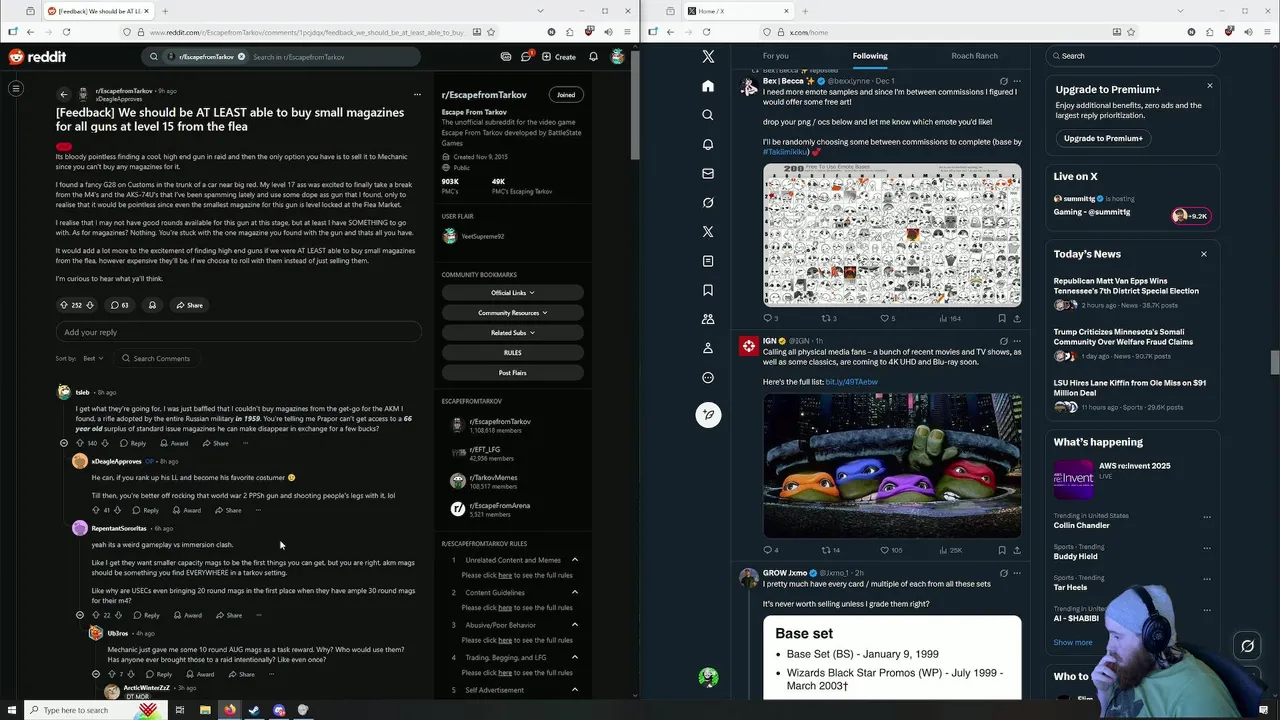Click the Reddit advertise icon in header
Image resolution: width=1280 pixels, height=720 pixels.
[506, 57]
